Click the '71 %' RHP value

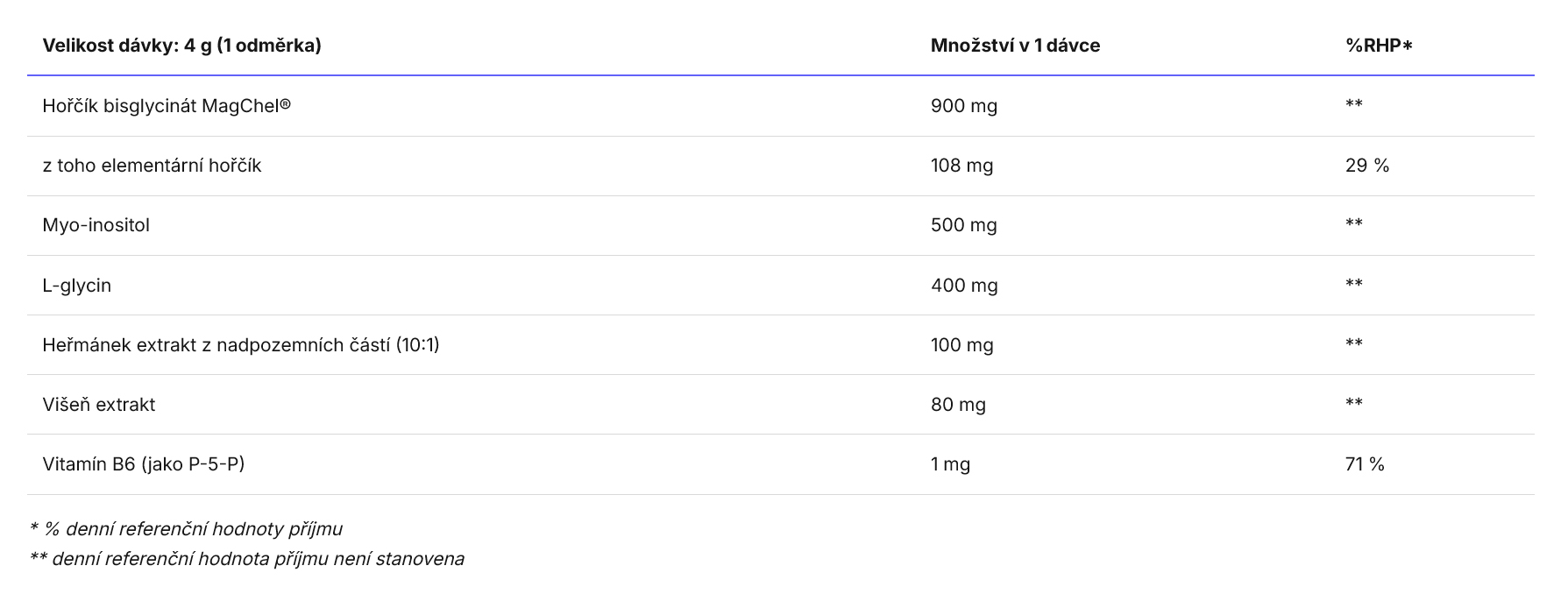coord(1365,464)
